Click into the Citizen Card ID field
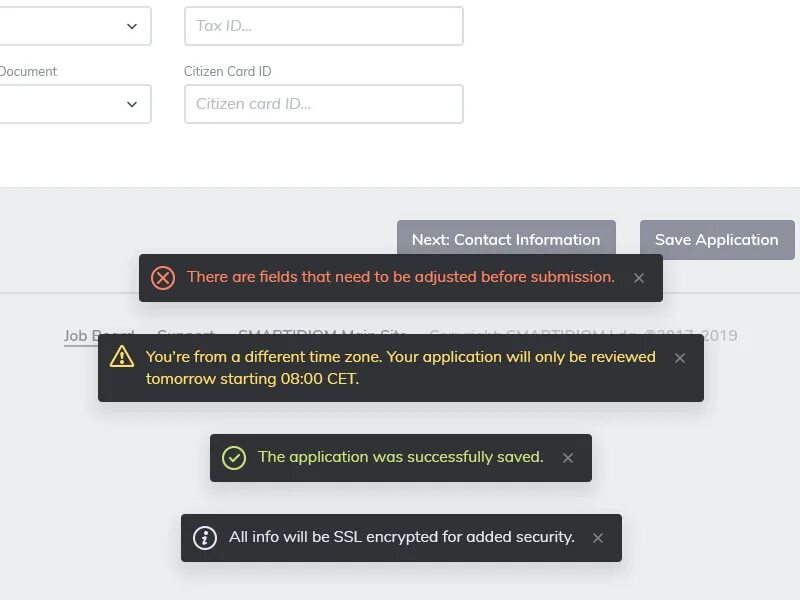Screen dimensions: 800x600 coord(323,104)
